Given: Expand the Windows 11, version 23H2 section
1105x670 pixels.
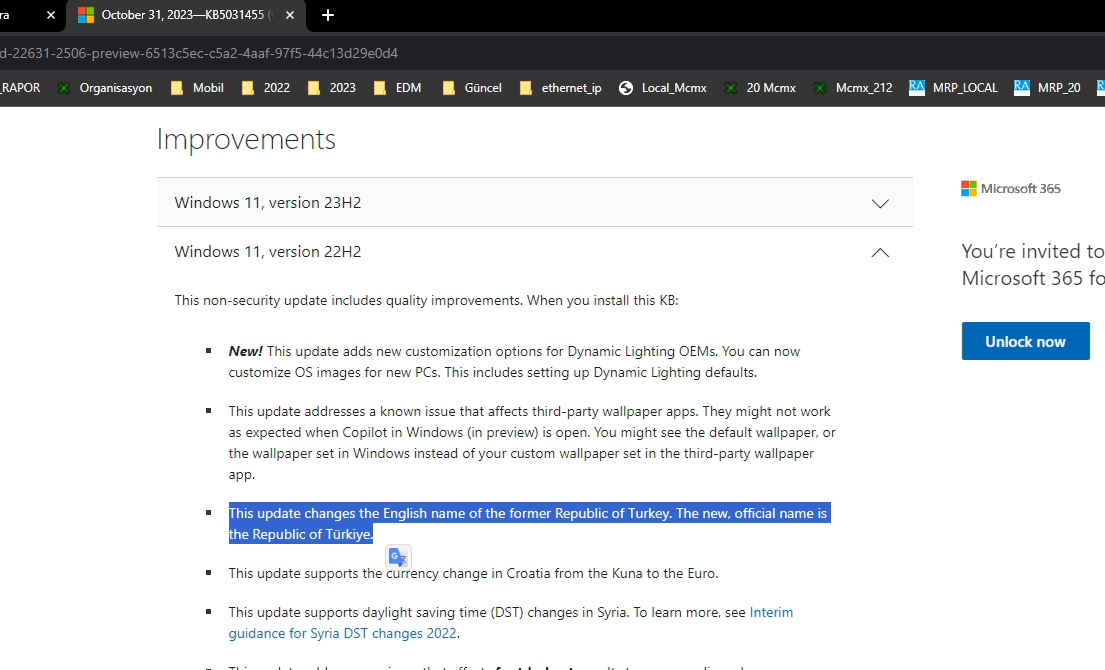Looking at the screenshot, I should tap(534, 203).
